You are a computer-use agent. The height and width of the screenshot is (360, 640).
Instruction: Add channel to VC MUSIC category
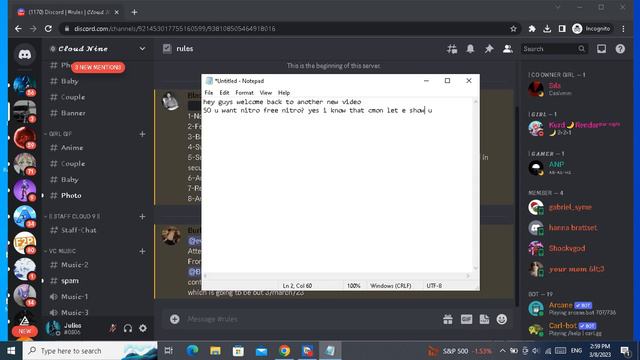click(x=142, y=251)
